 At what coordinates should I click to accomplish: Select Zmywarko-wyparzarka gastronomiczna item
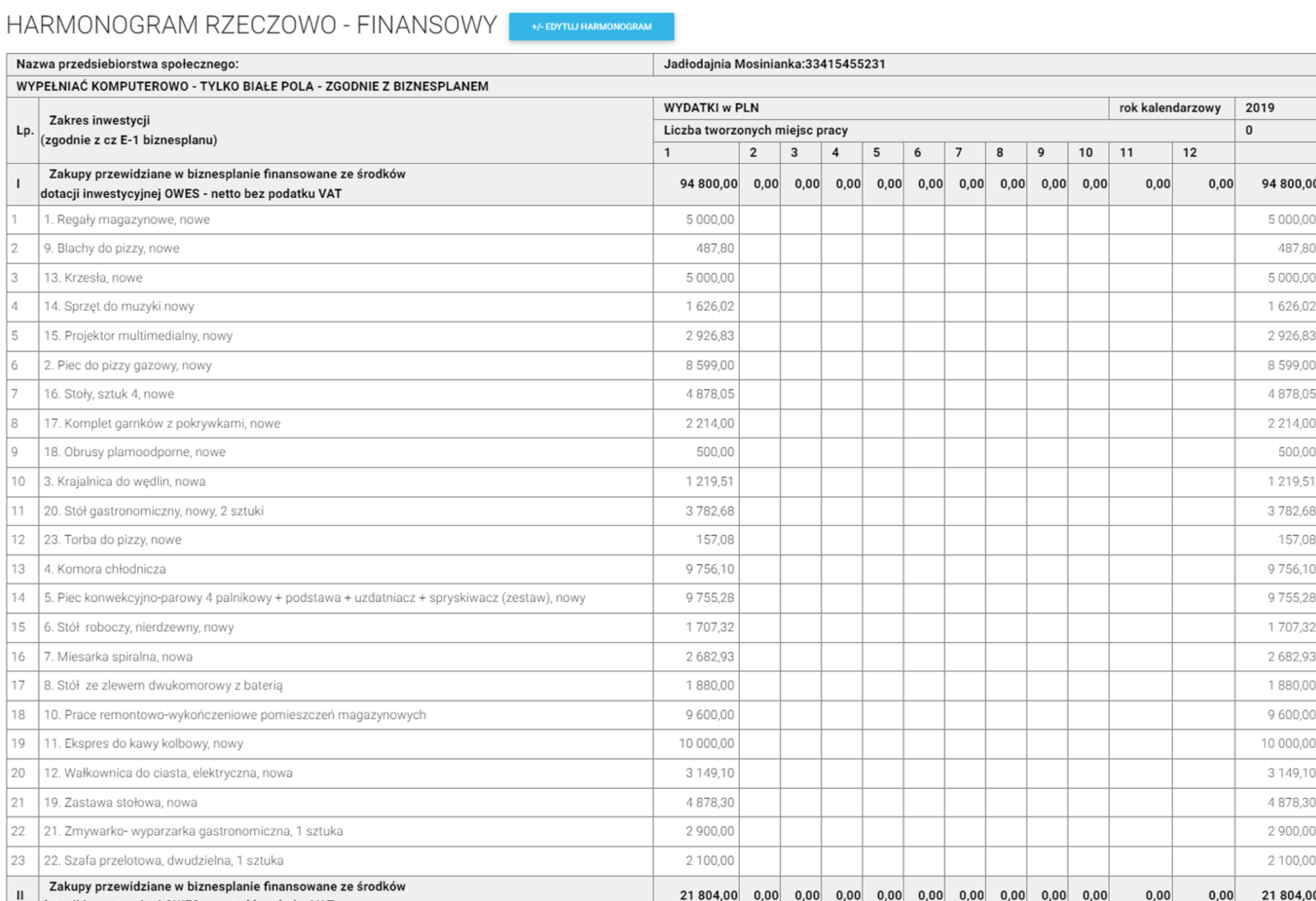pos(193,831)
